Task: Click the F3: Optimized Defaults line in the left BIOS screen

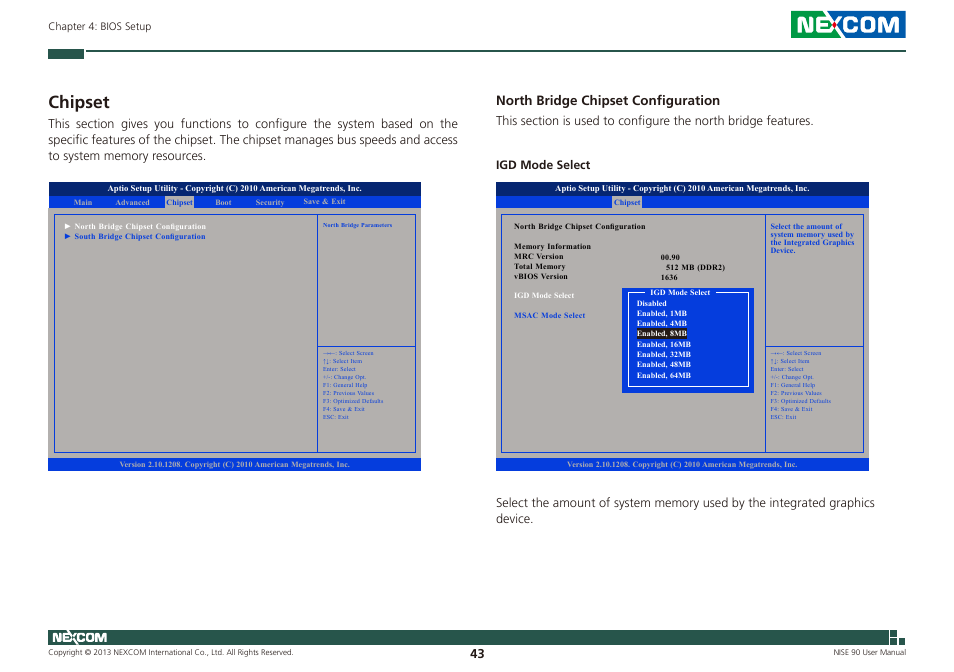Action: click(x=353, y=401)
